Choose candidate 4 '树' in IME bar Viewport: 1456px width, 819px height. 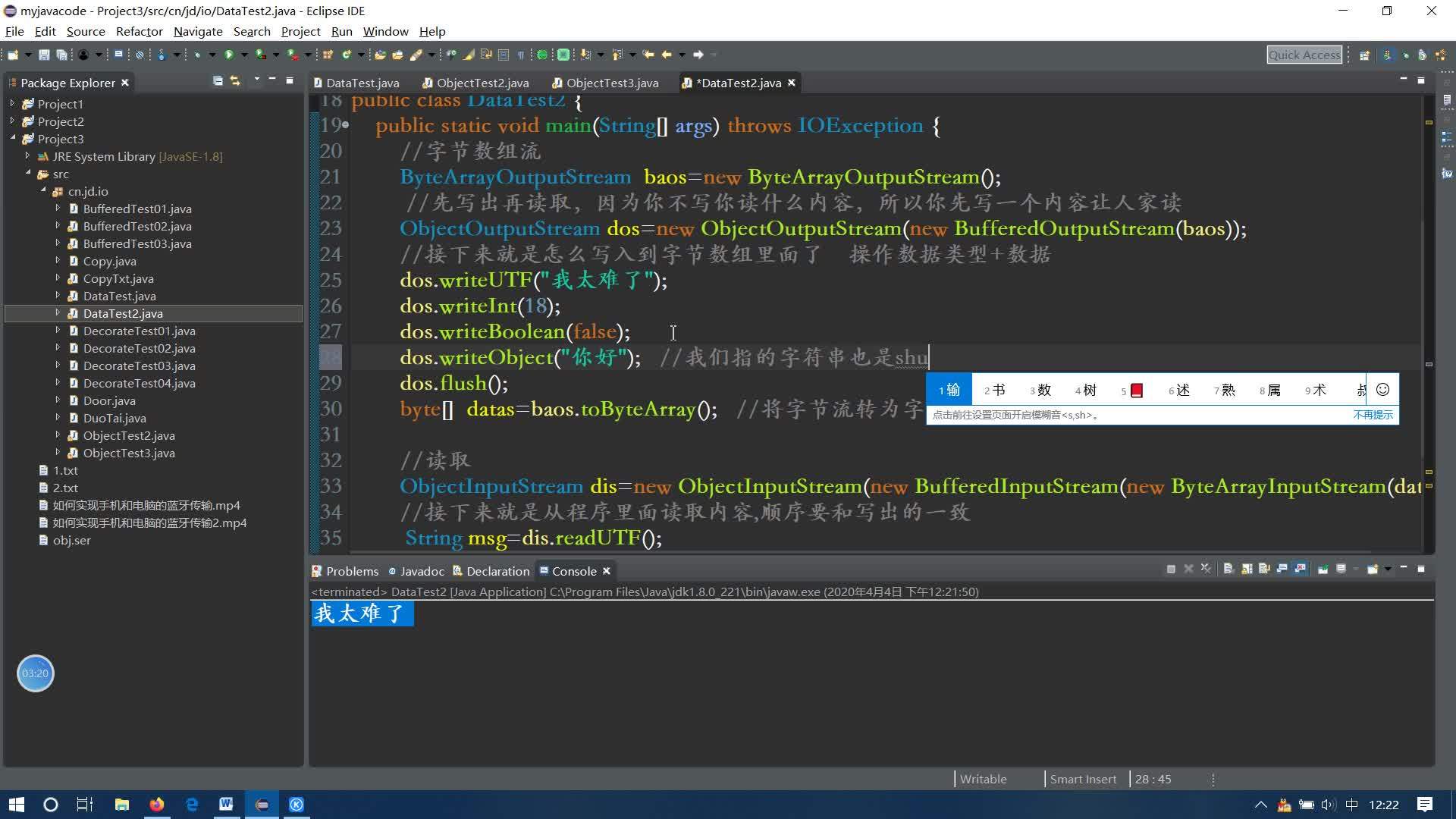tap(1085, 390)
